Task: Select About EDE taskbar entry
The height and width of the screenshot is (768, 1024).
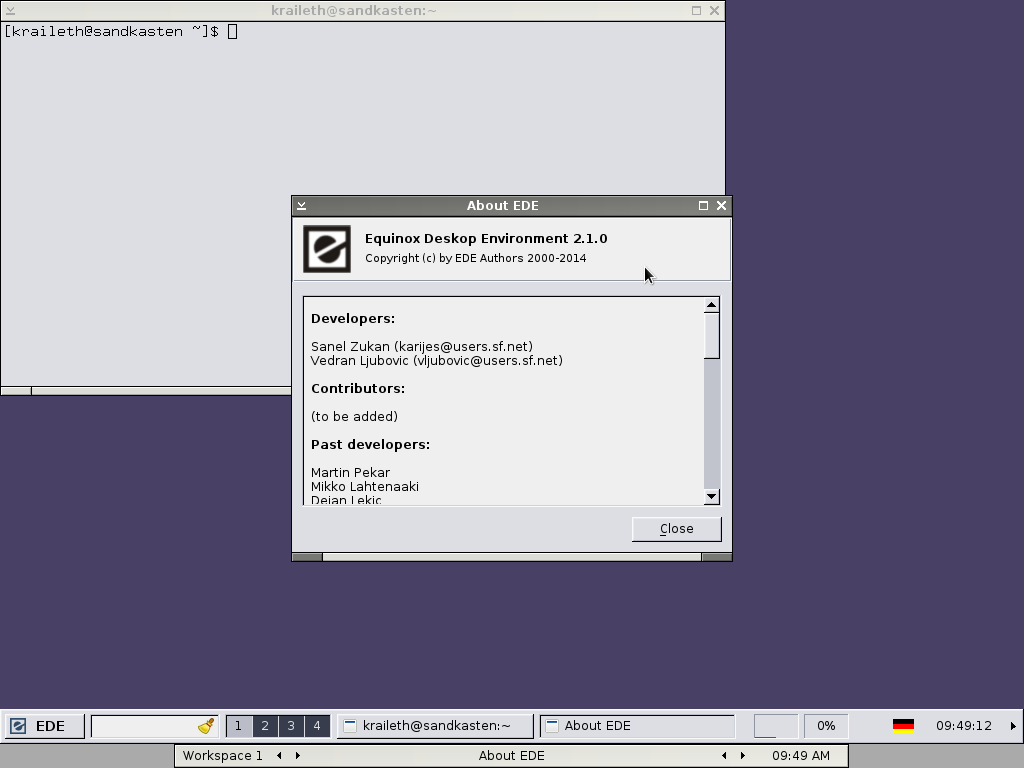Action: (637, 726)
